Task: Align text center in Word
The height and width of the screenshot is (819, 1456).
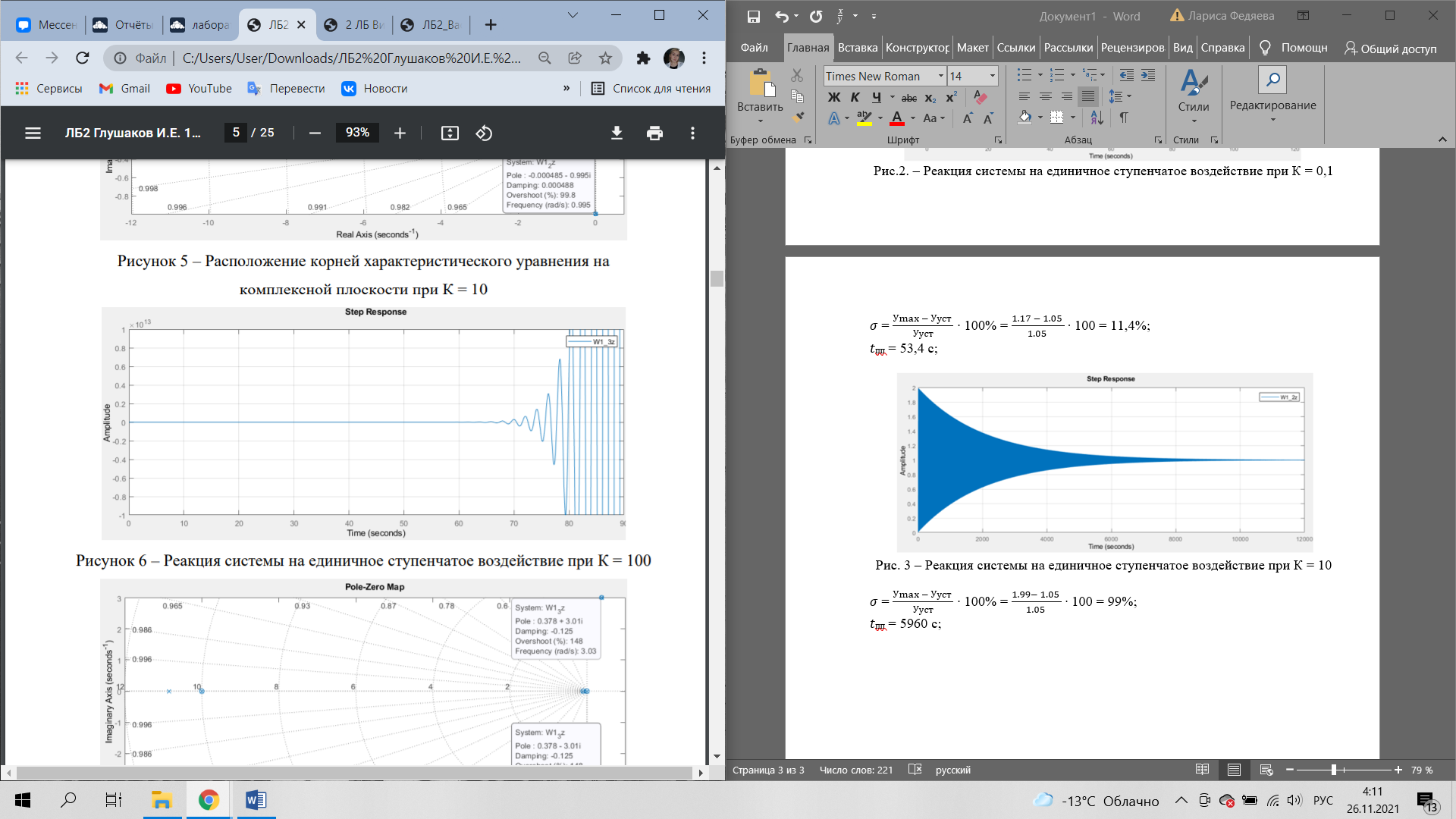Action: 1046,96
